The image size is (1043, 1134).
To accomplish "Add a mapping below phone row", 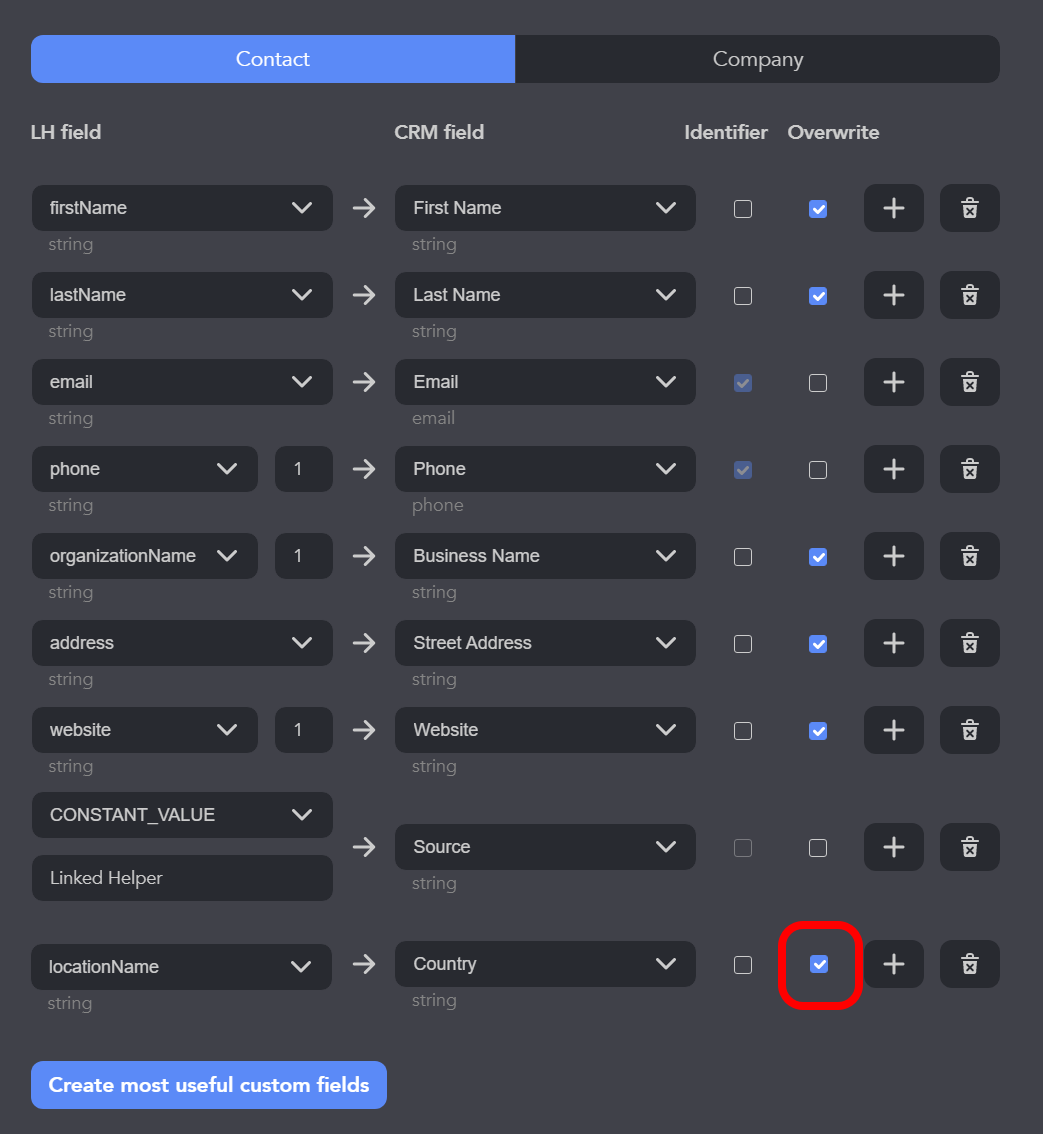I will coord(893,469).
